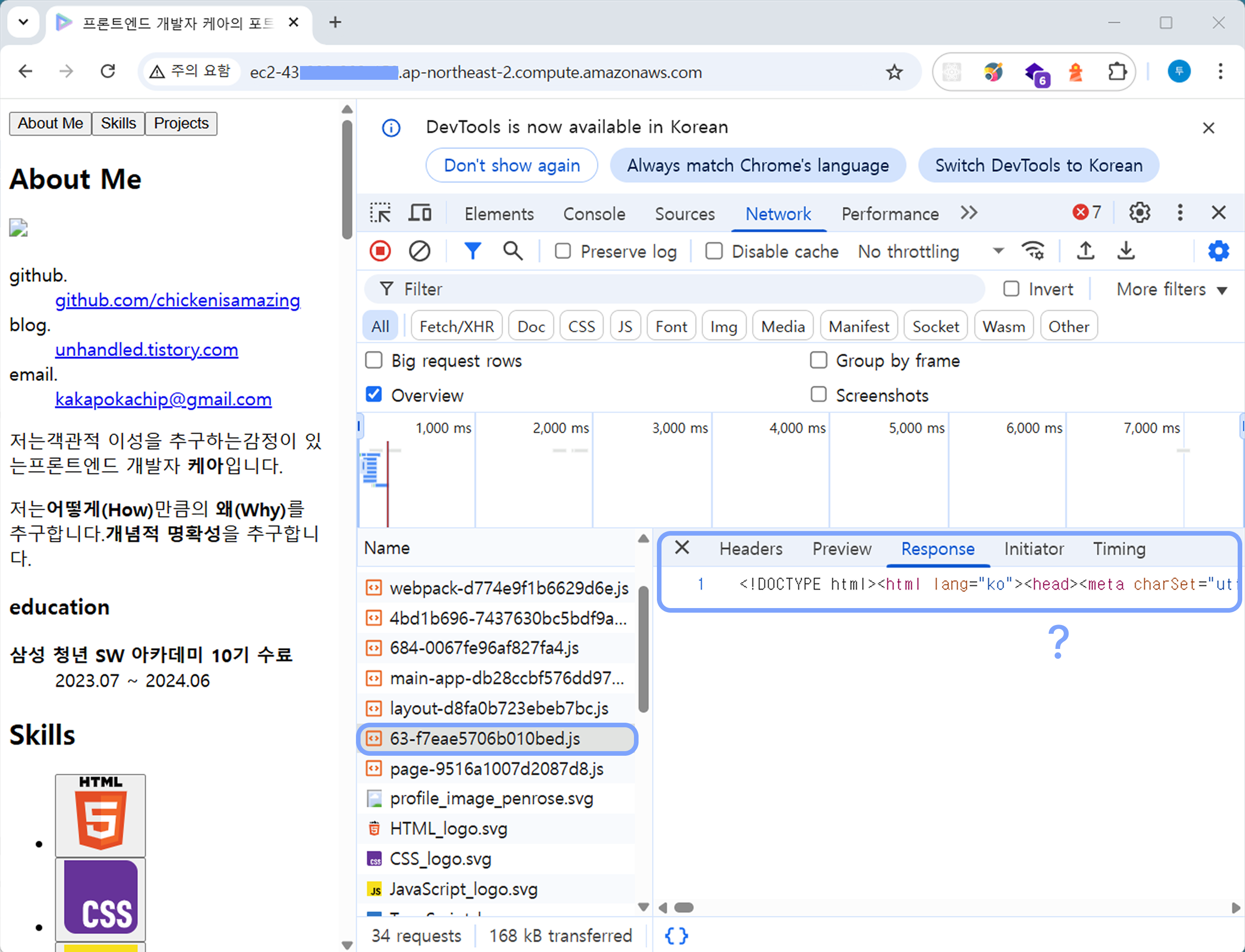Screen dimensions: 1245x952
Task: Open the network conditions wifi icon
Action: (x=1033, y=251)
